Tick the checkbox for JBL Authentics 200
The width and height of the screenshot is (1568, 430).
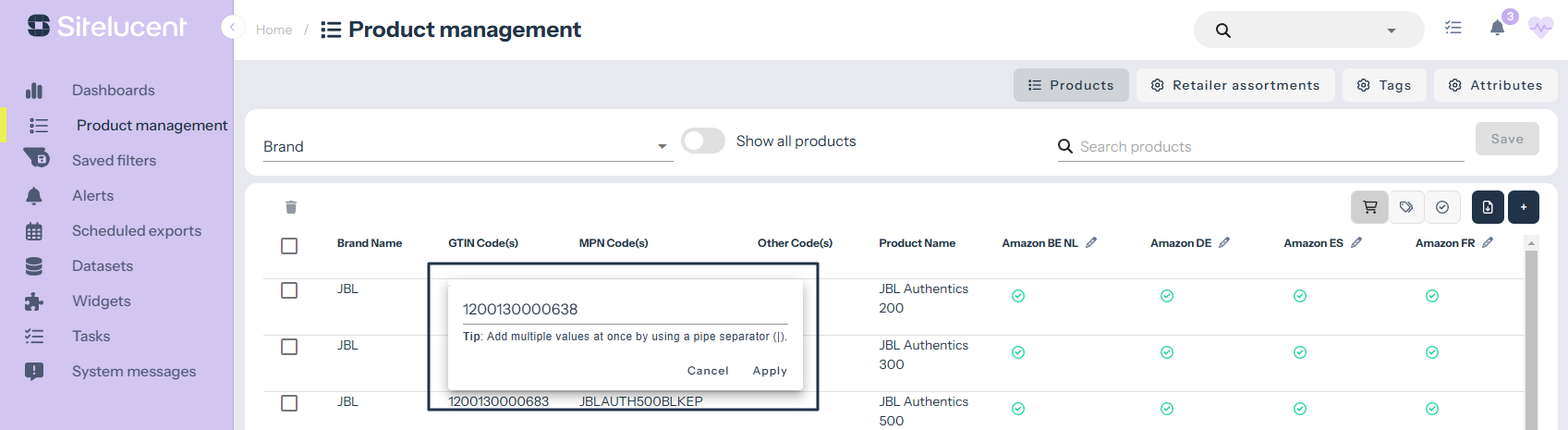point(289,290)
